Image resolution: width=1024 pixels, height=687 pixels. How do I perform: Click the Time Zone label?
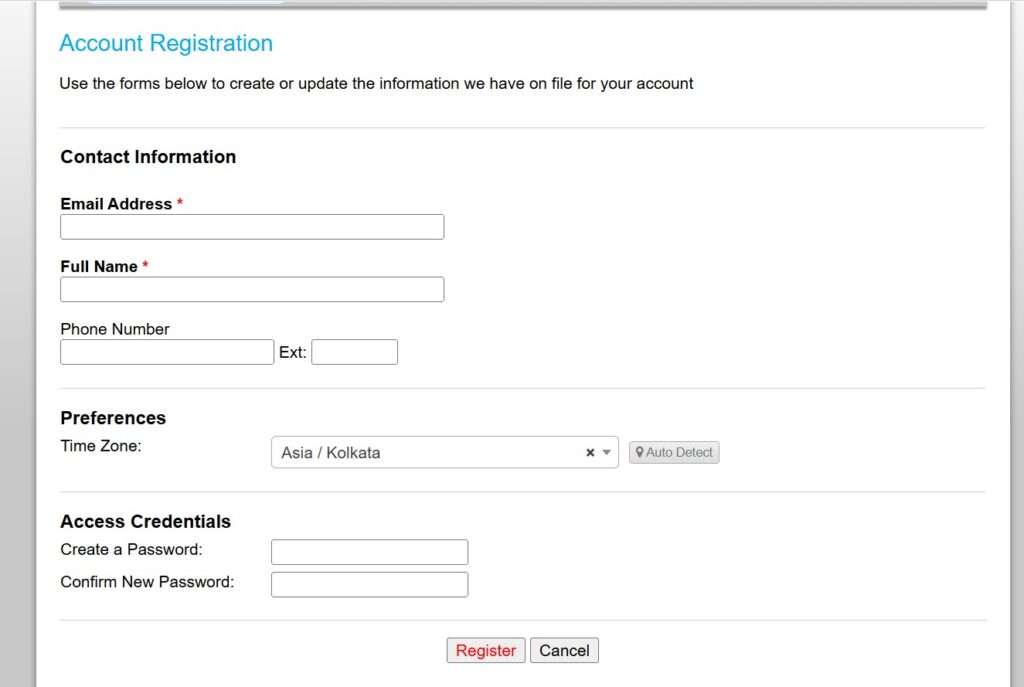(101, 446)
